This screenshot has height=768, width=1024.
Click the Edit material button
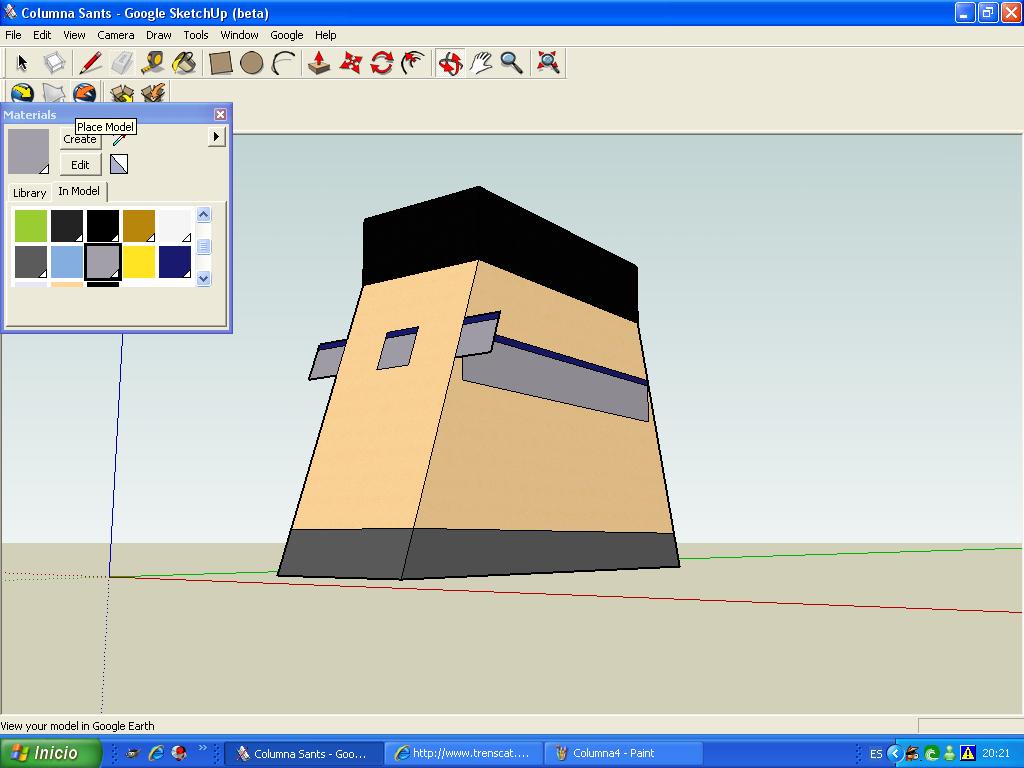[80, 165]
